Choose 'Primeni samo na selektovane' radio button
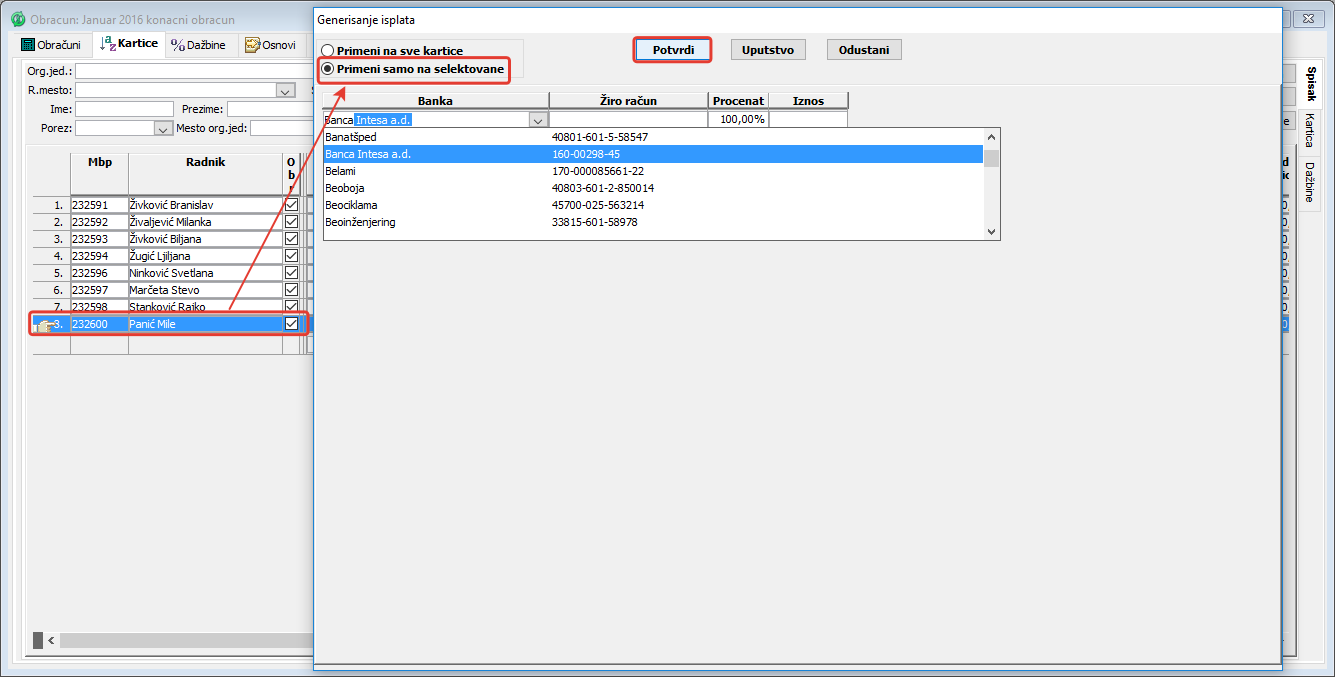 coord(327,69)
